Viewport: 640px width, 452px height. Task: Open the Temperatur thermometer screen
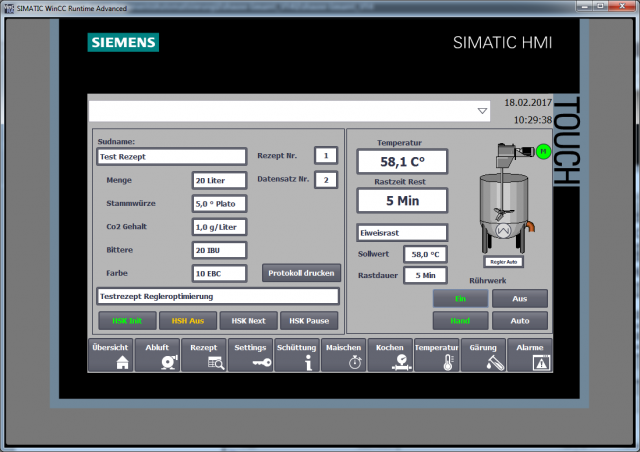(436, 355)
